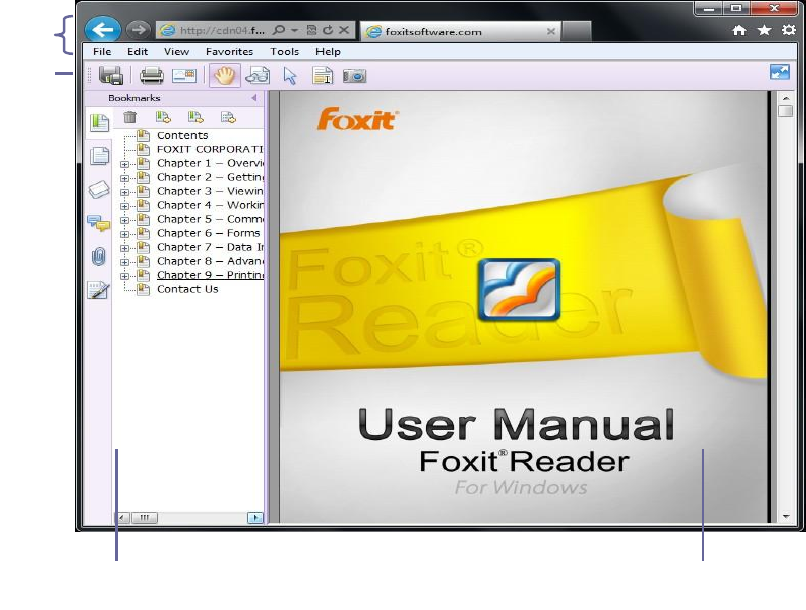The image size is (806, 610).
Task: Collapse the Bookmarks panel arrow
Action: click(254, 98)
